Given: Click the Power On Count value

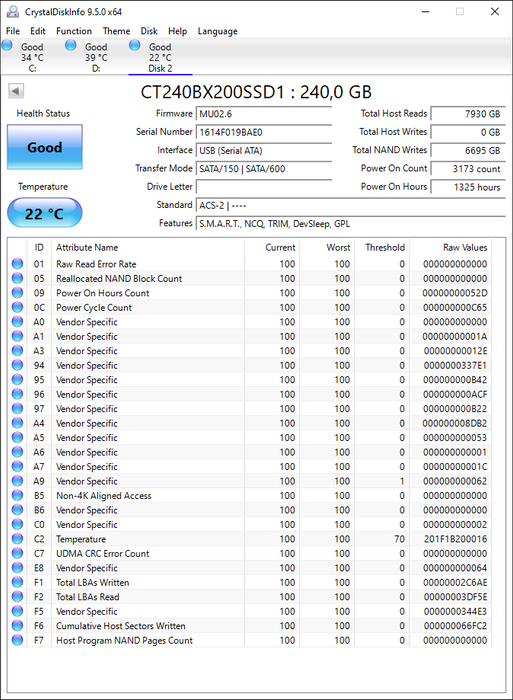Looking at the screenshot, I should pos(468,169).
